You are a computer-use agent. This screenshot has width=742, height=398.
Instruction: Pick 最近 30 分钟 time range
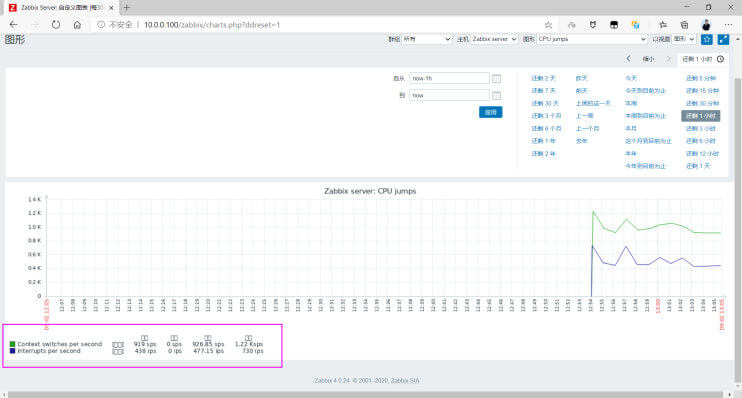click(x=702, y=103)
